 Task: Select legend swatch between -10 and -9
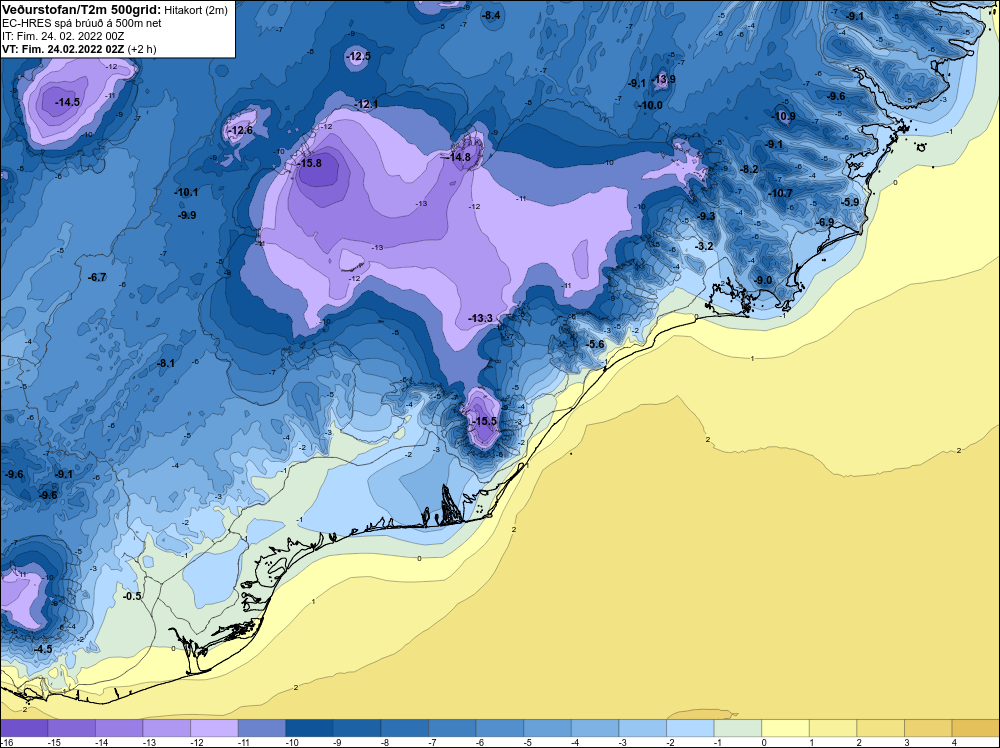pos(309,728)
